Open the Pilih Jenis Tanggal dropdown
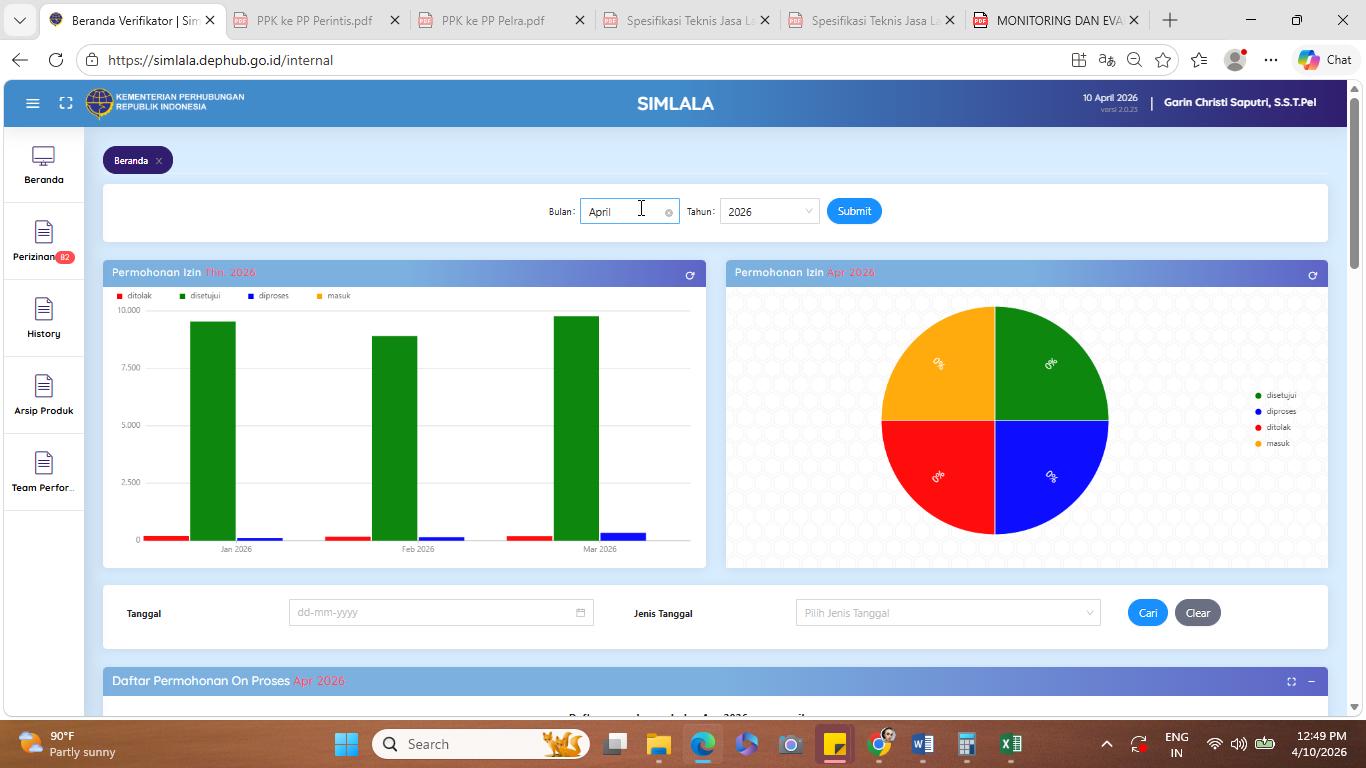The width and height of the screenshot is (1366, 768). click(948, 613)
